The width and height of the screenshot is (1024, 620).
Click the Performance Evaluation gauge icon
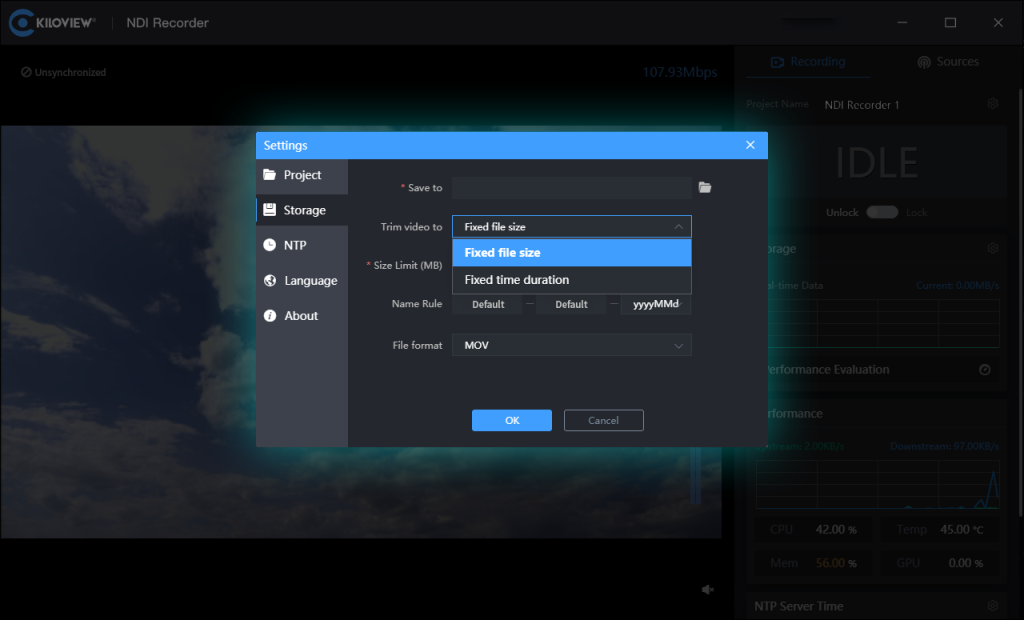click(x=985, y=369)
